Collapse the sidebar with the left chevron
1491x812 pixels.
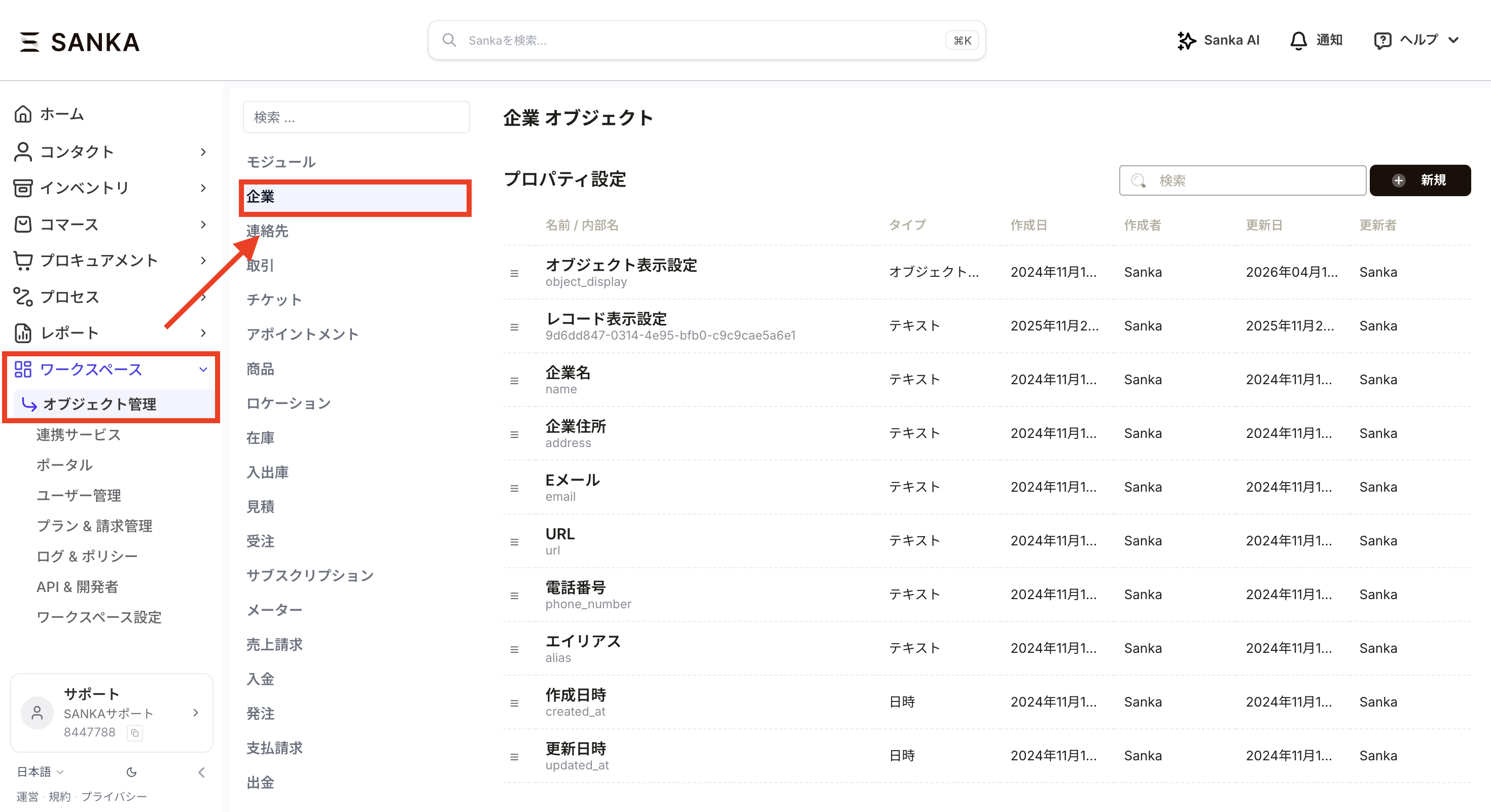tap(201, 772)
